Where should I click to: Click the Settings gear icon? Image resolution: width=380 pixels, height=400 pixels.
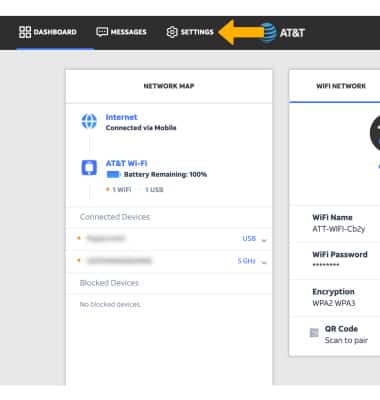[172, 32]
